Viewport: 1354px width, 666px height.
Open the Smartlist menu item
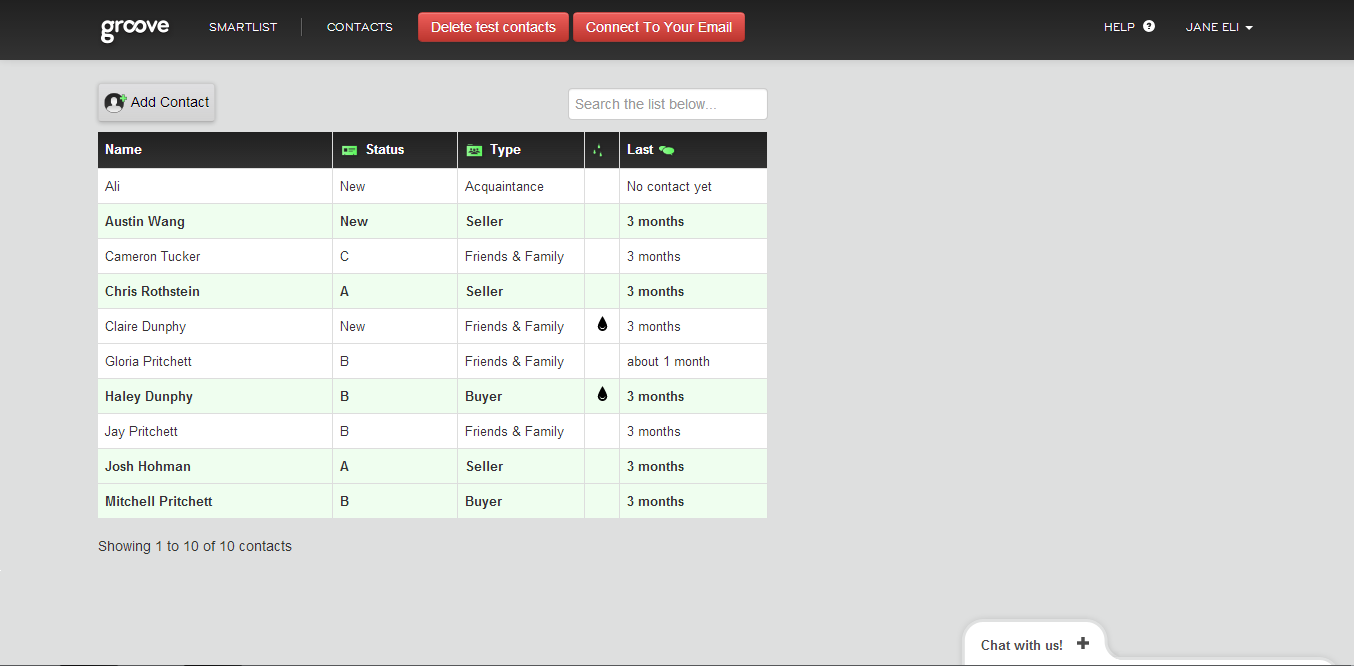[243, 27]
